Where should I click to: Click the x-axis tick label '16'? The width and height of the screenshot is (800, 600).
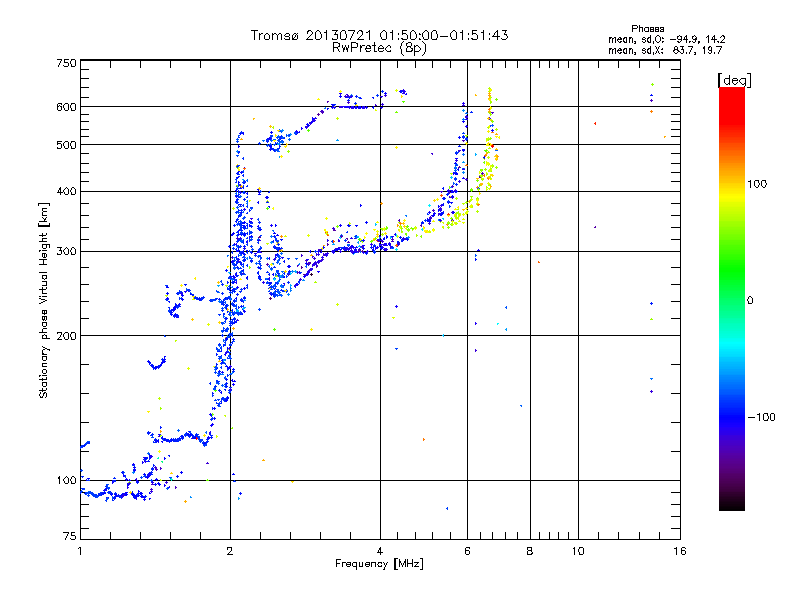[680, 551]
